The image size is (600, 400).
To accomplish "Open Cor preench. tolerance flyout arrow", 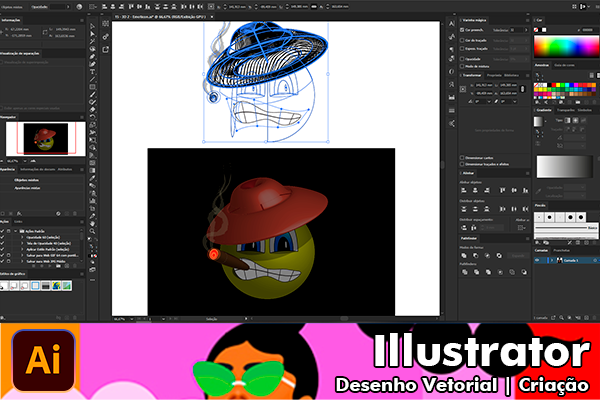I will (x=526, y=30).
